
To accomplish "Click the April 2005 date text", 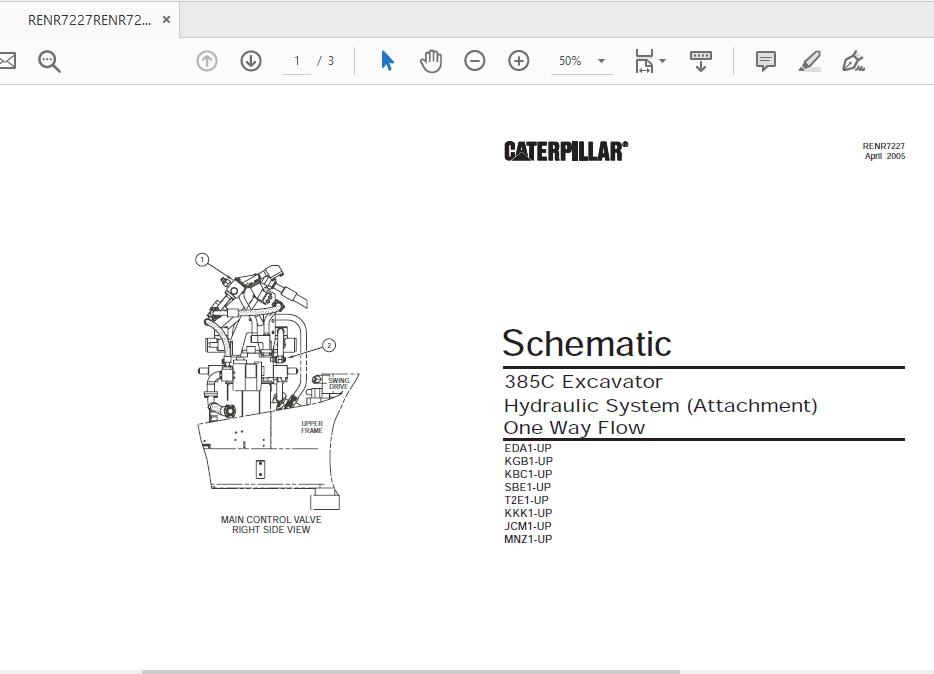I will click(885, 156).
